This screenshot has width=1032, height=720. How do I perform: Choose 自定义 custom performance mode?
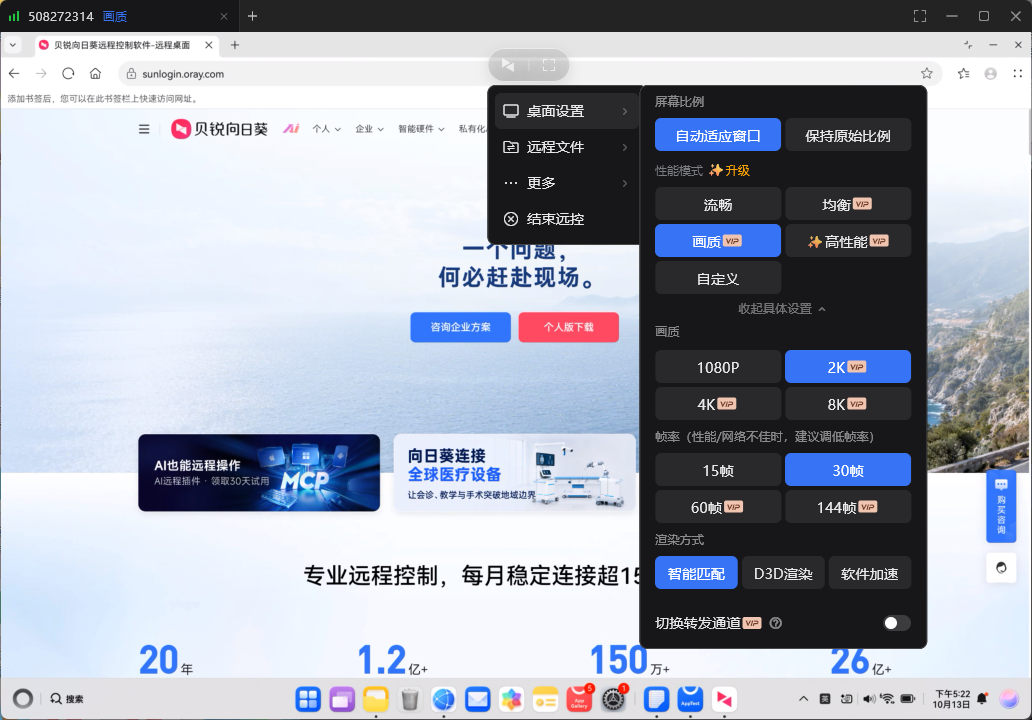[717, 278]
